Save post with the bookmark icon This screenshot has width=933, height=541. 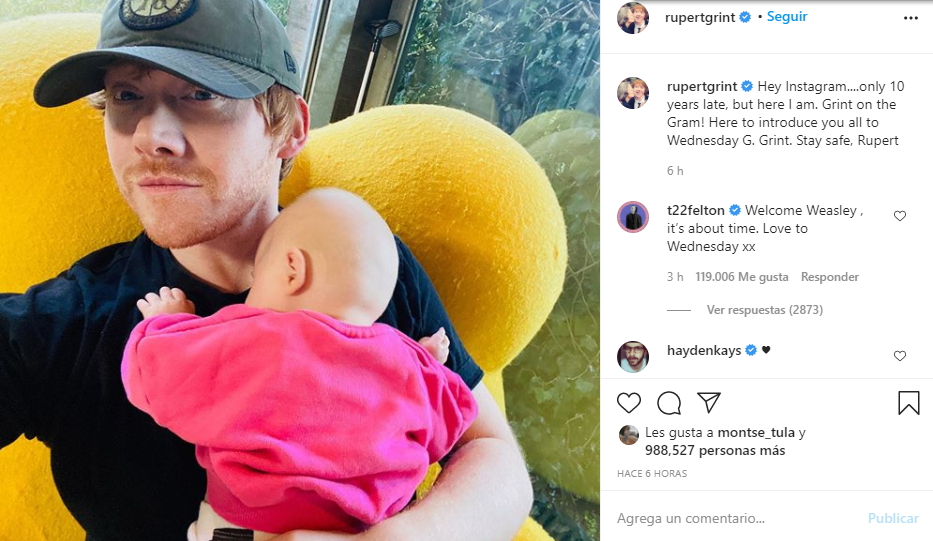[x=909, y=403]
